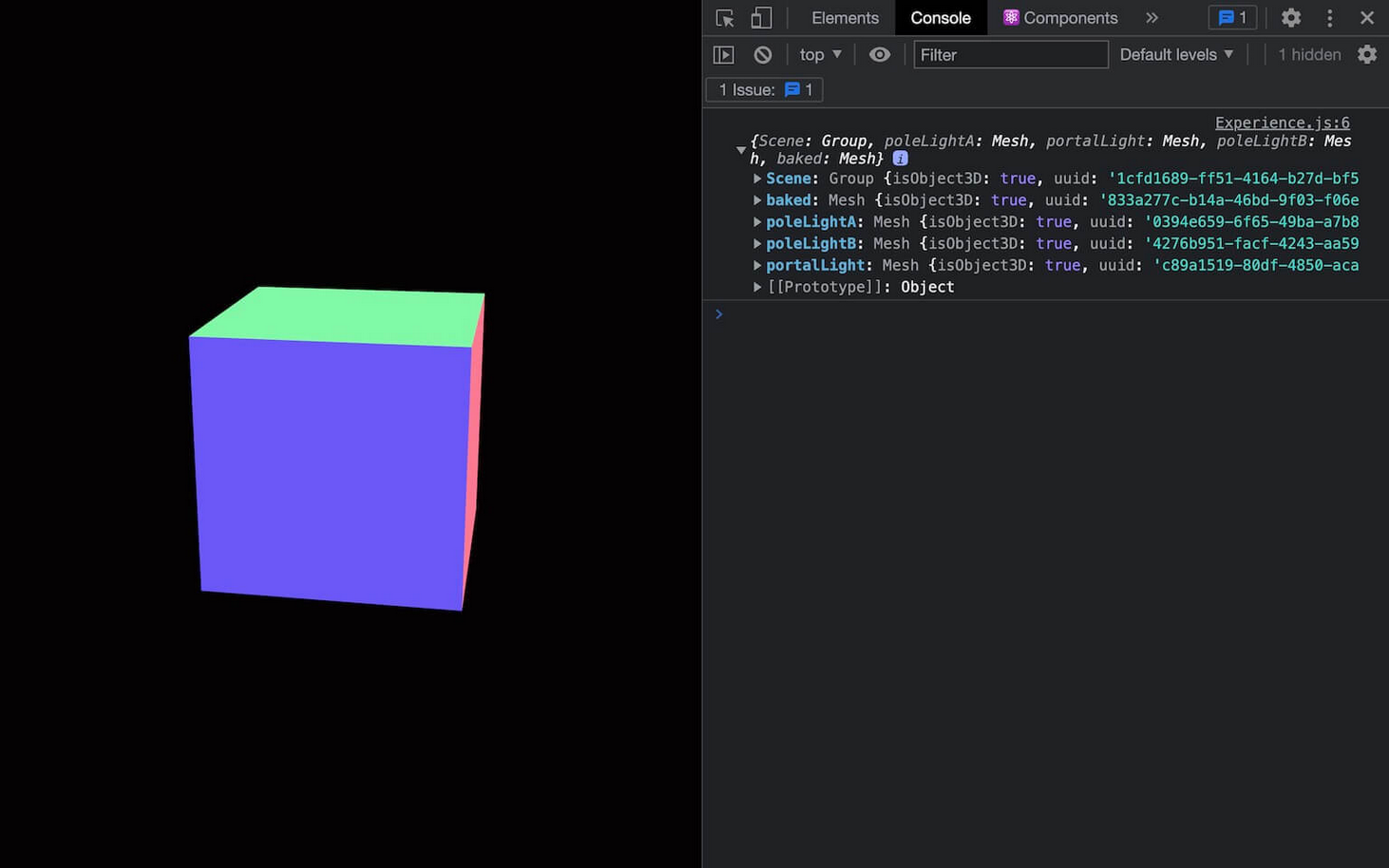Expand the portalLight Mesh entry

[757, 266]
